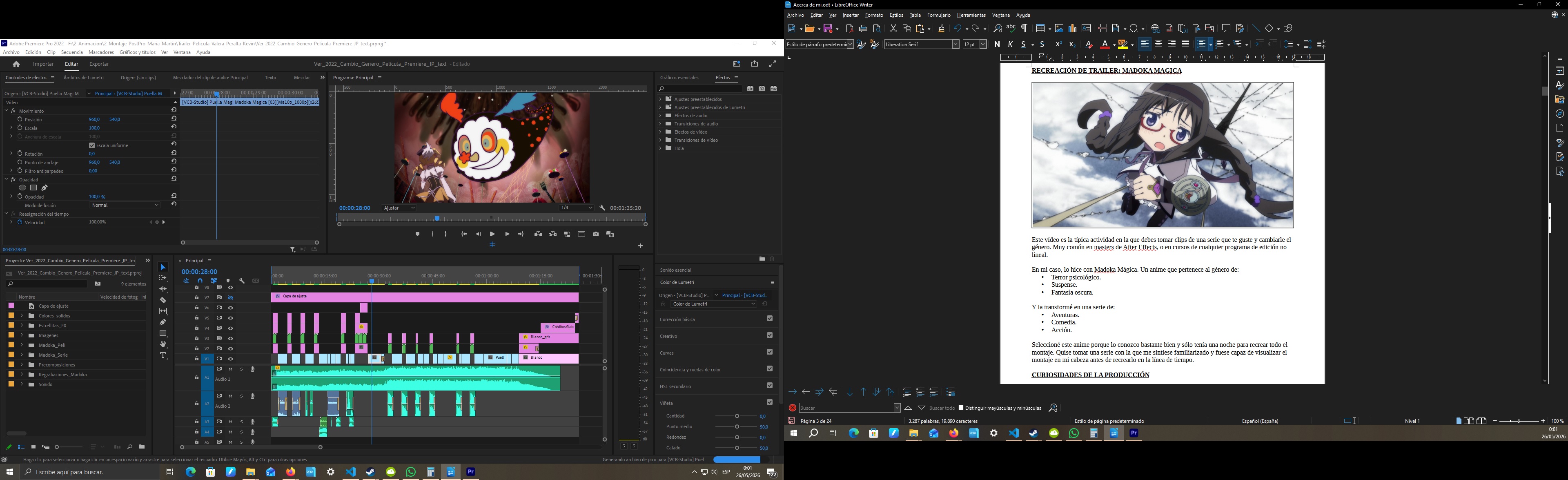The height and width of the screenshot is (480, 1568).
Task: Expand the Transiciones de vídeo folder
Action: tap(660, 140)
